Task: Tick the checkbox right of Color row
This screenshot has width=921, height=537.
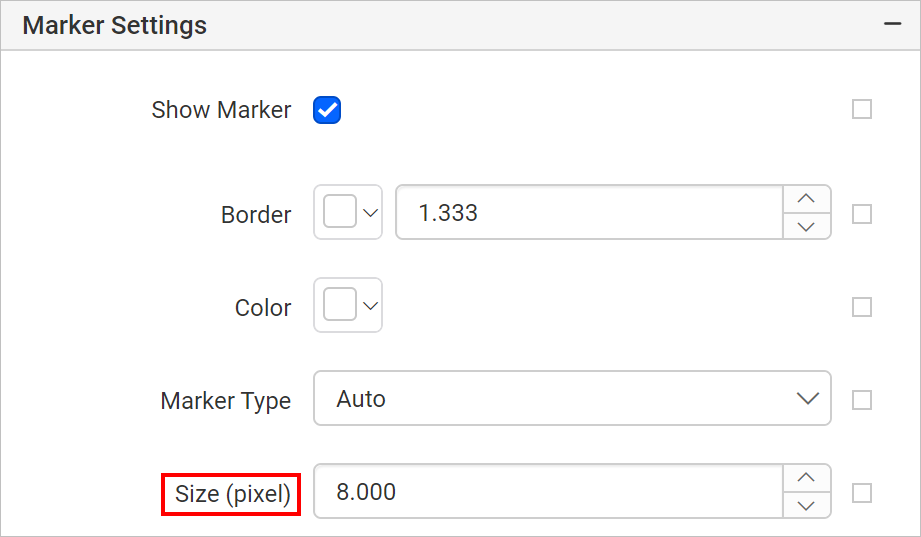Action: [x=862, y=307]
